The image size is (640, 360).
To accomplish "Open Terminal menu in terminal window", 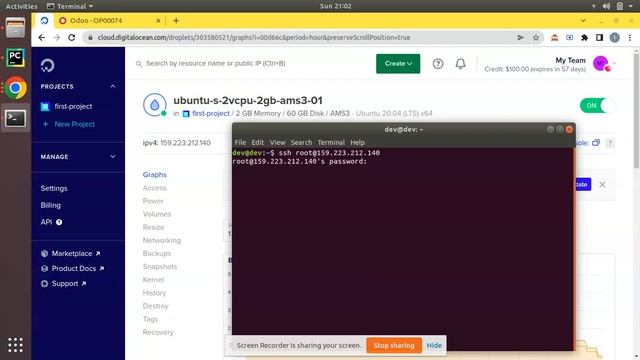I will click(331, 142).
